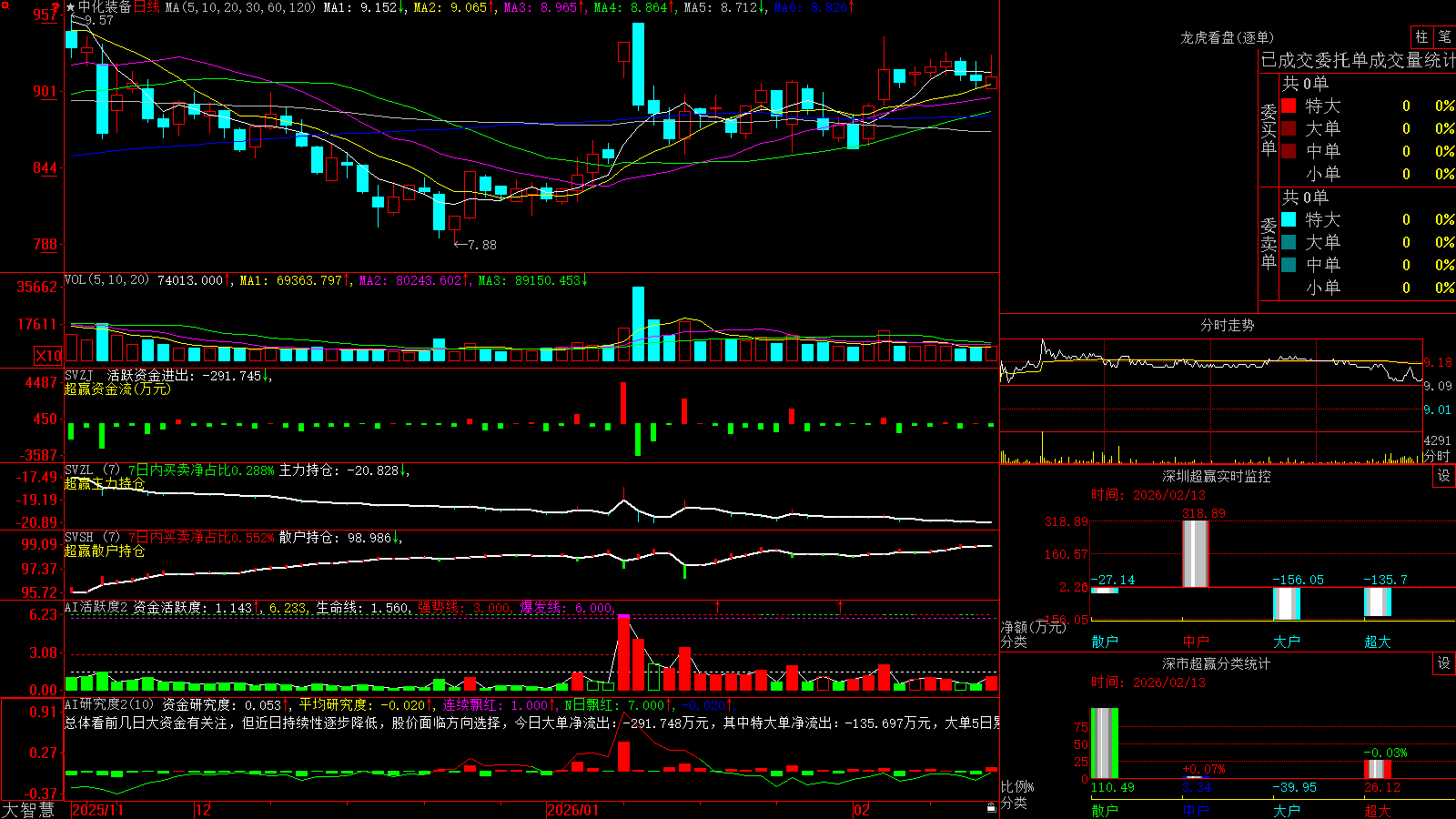Open MA(5,10,20,30,60,120) indicator parameters

pyautogui.click(x=240, y=7)
